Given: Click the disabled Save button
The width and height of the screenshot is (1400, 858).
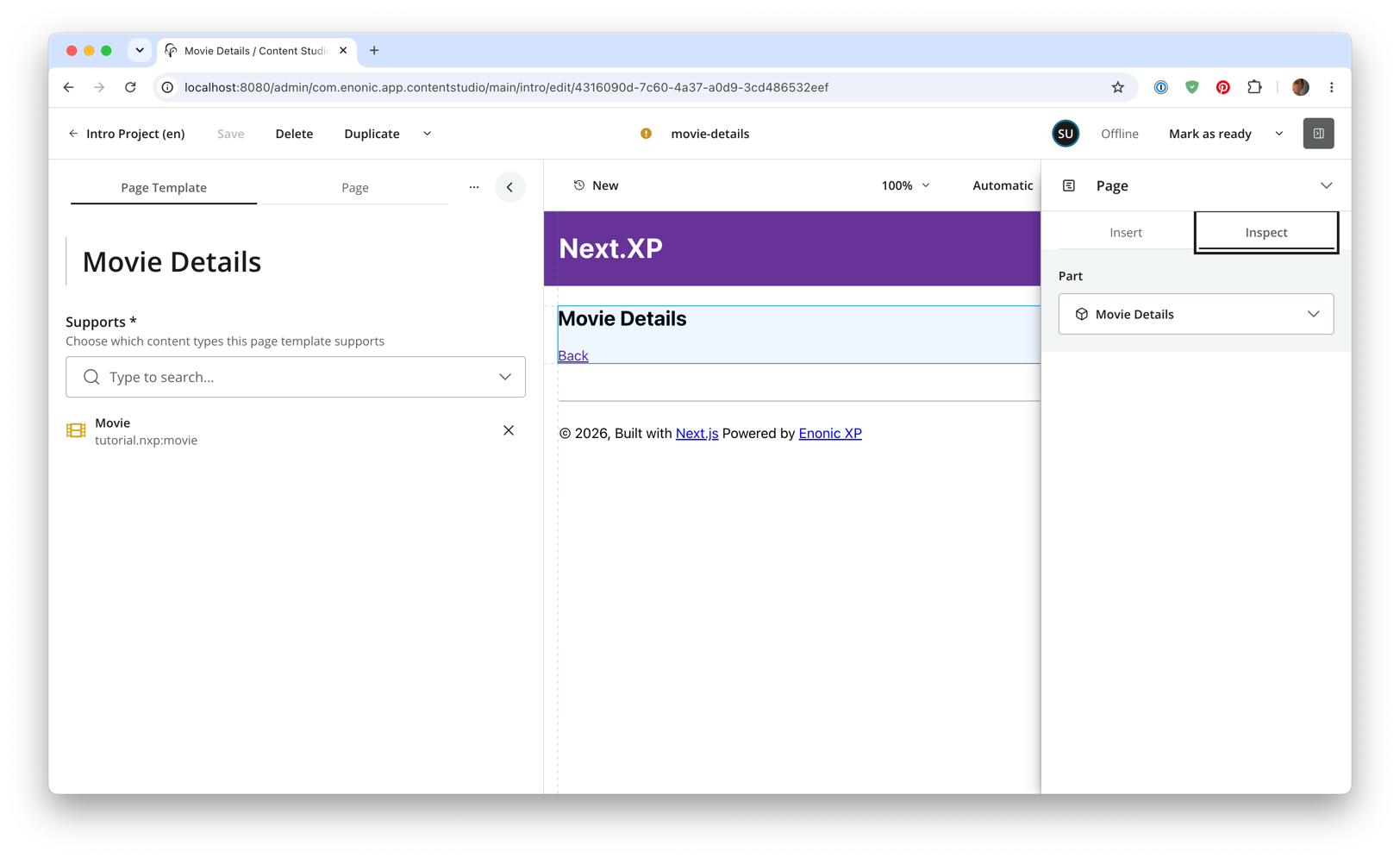Looking at the screenshot, I should pos(230,134).
